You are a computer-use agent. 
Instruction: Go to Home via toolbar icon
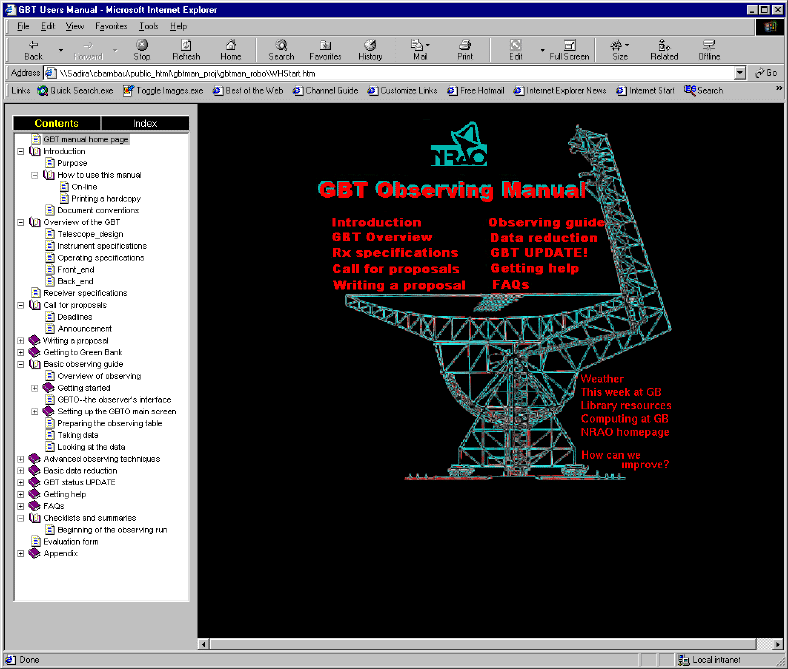point(231,49)
